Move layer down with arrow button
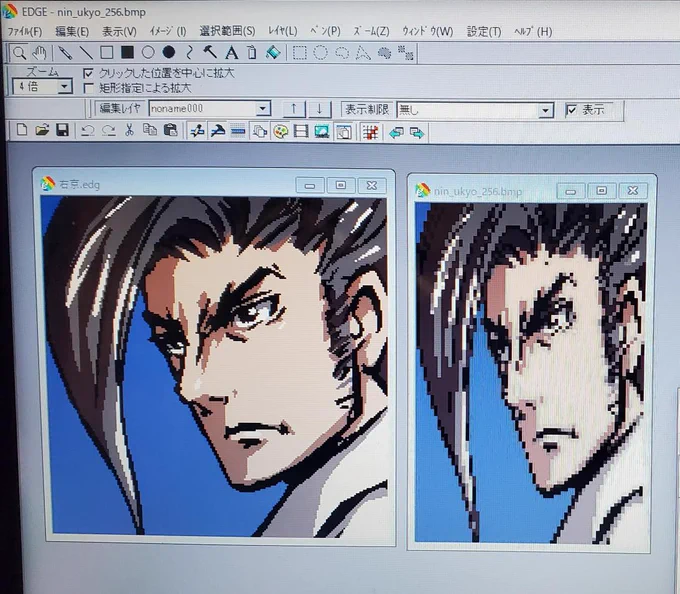This screenshot has width=680, height=594. pos(319,109)
